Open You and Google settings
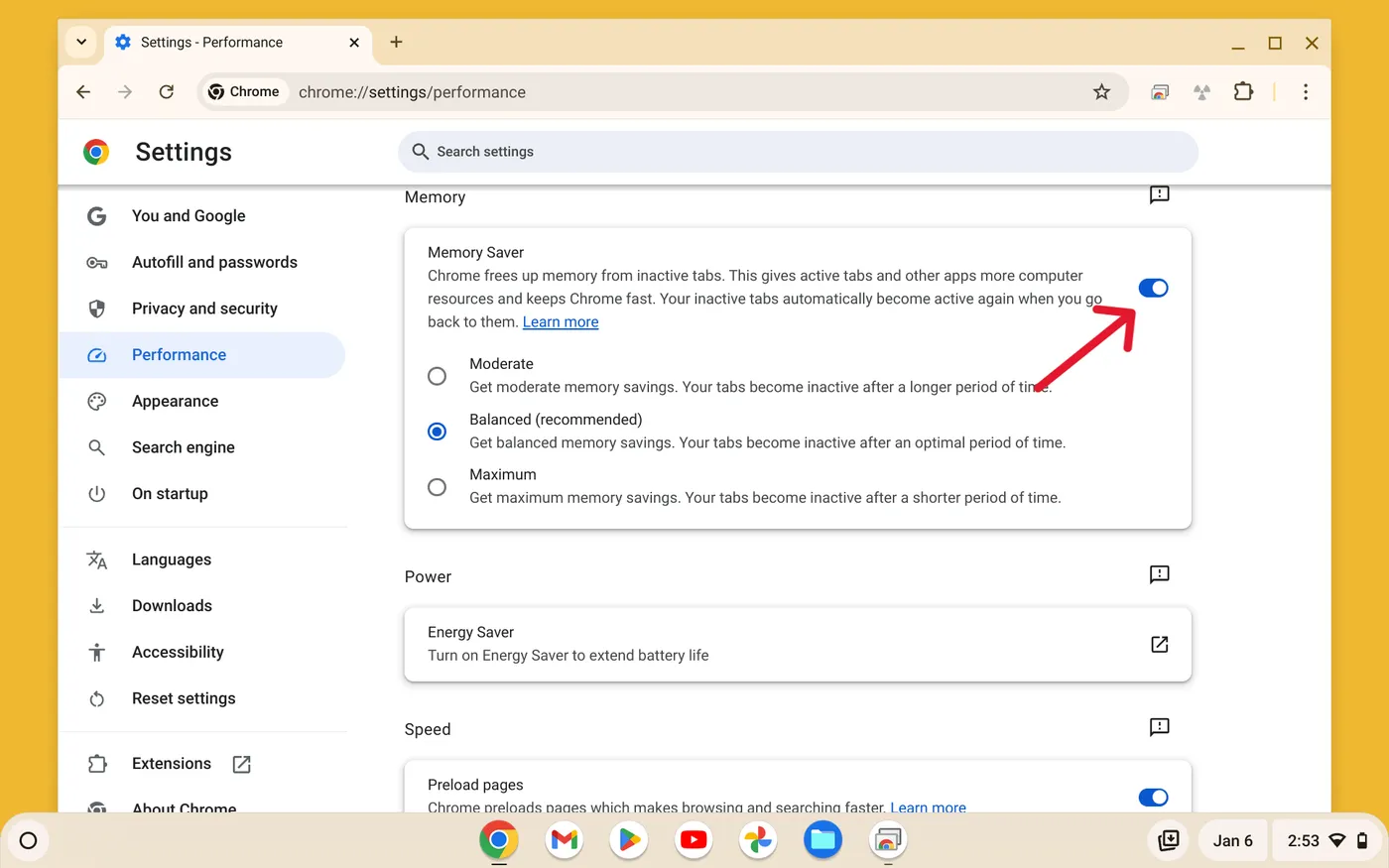 (x=202, y=216)
